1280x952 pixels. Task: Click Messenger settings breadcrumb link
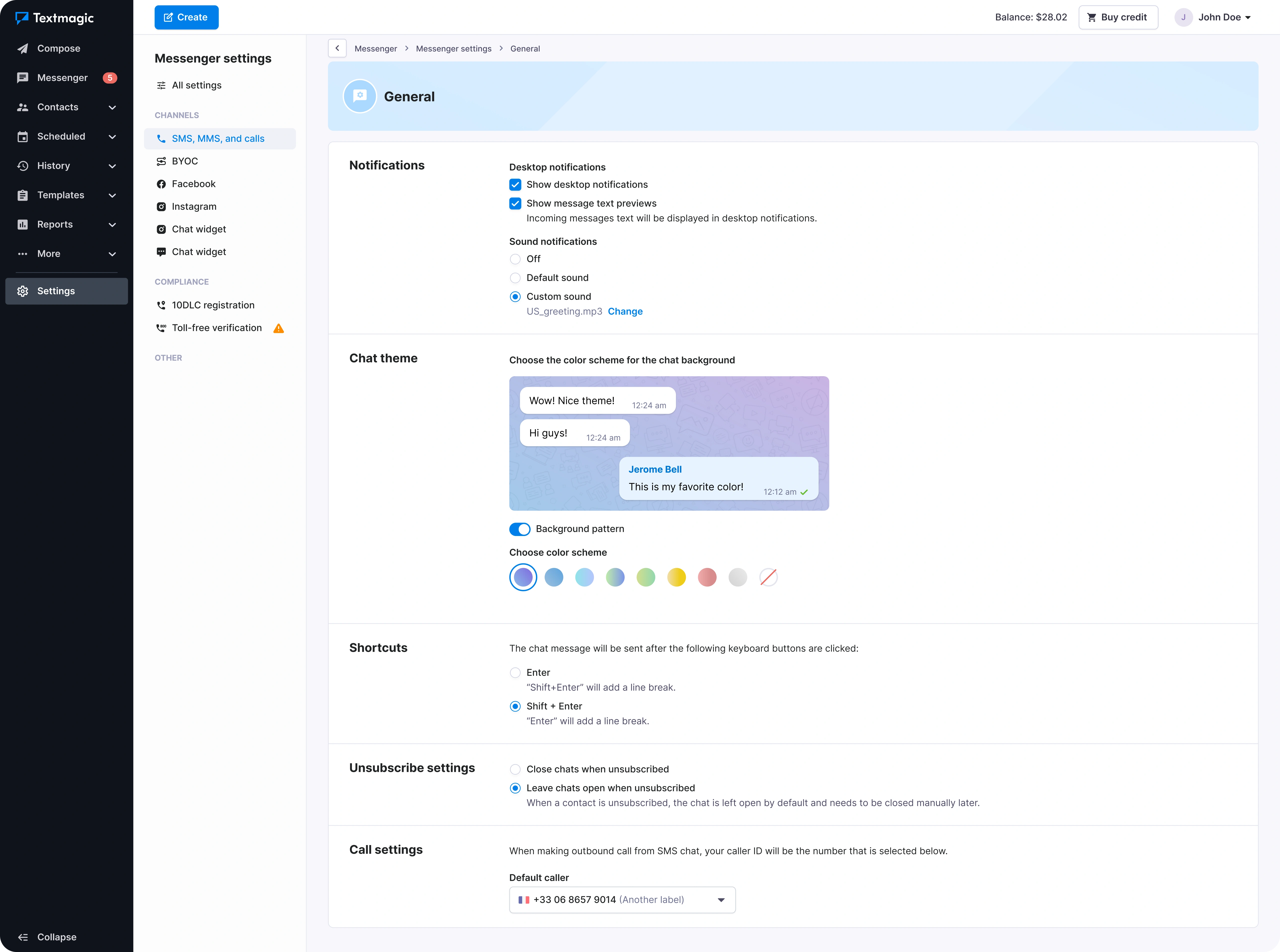454,49
